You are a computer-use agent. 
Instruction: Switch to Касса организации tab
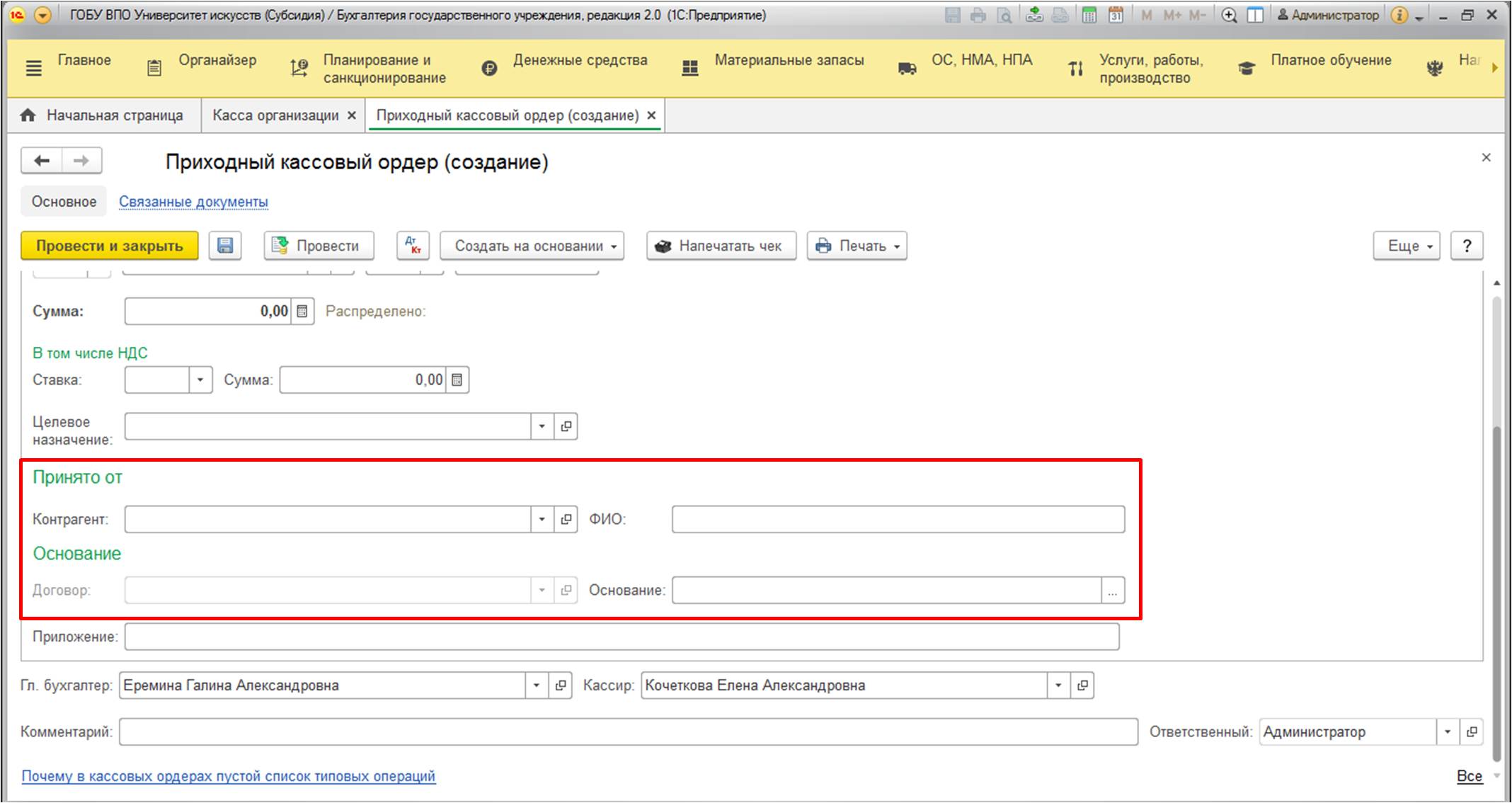(275, 115)
